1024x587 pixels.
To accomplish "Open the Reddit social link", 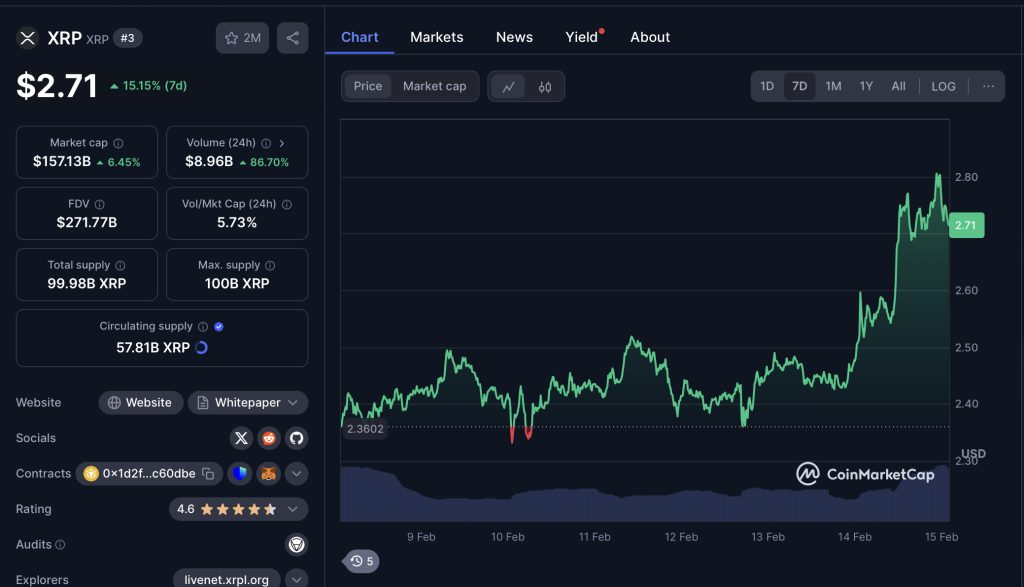I will pyautogui.click(x=269, y=438).
